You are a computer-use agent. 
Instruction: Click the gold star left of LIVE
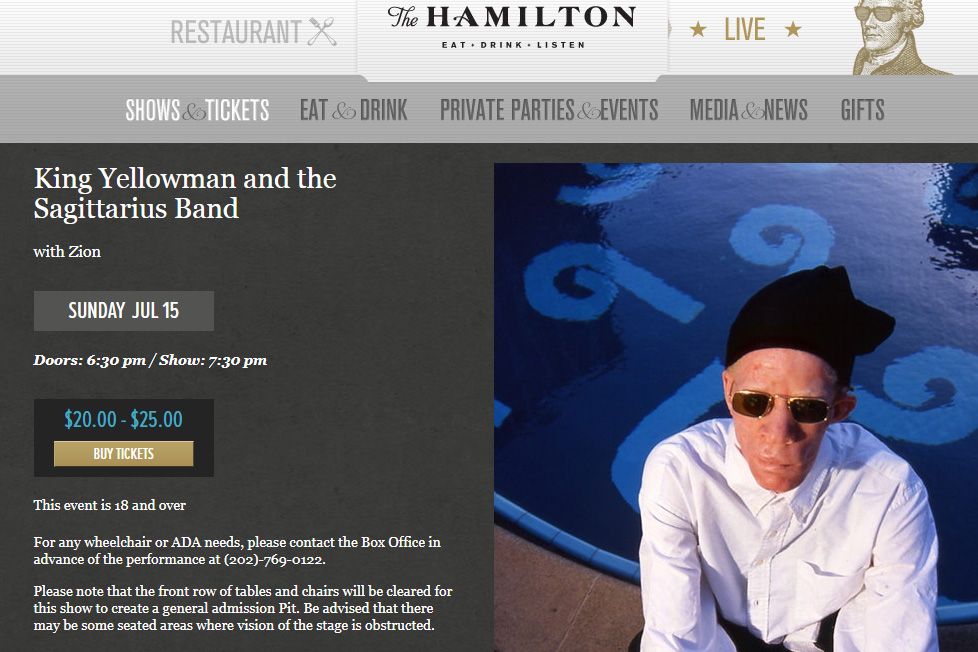[698, 29]
